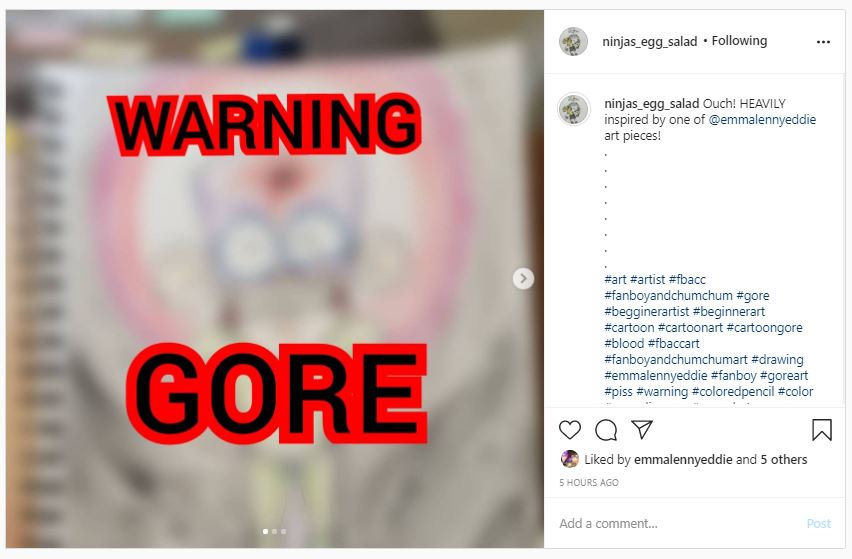Toggle the Following status button

coord(739,41)
